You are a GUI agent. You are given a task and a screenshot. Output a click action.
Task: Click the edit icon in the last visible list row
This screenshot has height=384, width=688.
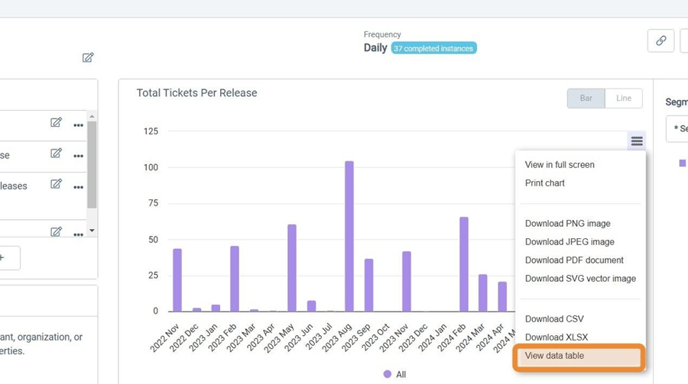[56, 232]
